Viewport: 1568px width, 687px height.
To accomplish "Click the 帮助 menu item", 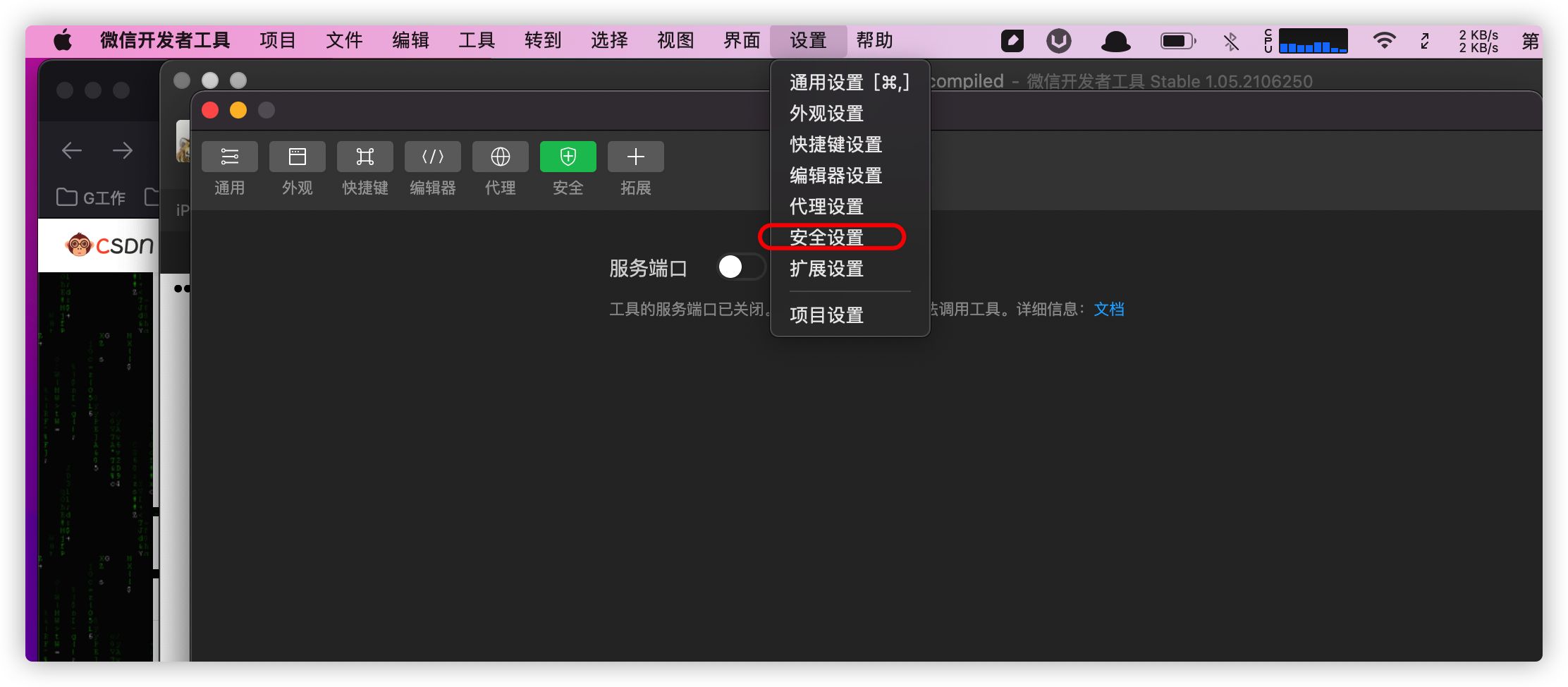I will click(874, 40).
